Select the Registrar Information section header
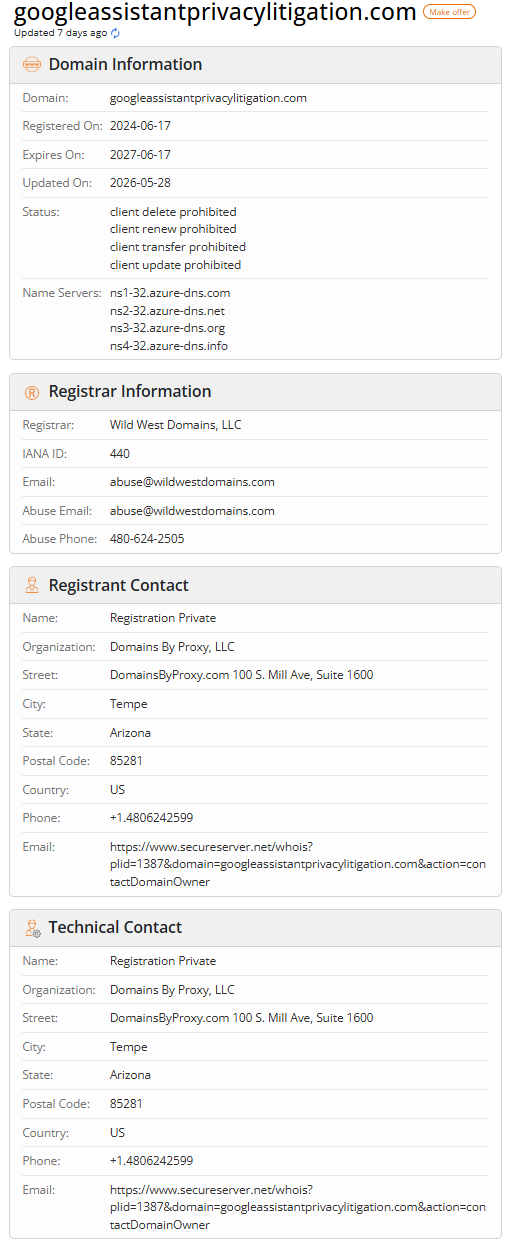Viewport: 513px width, 1251px height. pyautogui.click(x=255, y=392)
